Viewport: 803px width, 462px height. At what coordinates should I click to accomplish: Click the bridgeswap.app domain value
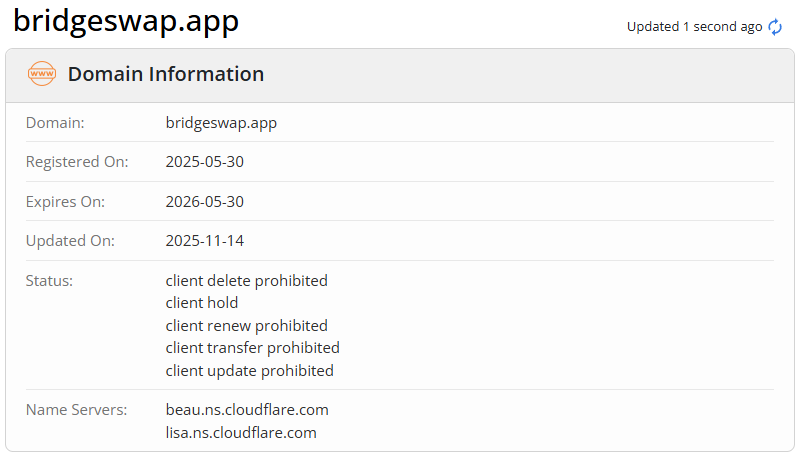pyautogui.click(x=221, y=123)
